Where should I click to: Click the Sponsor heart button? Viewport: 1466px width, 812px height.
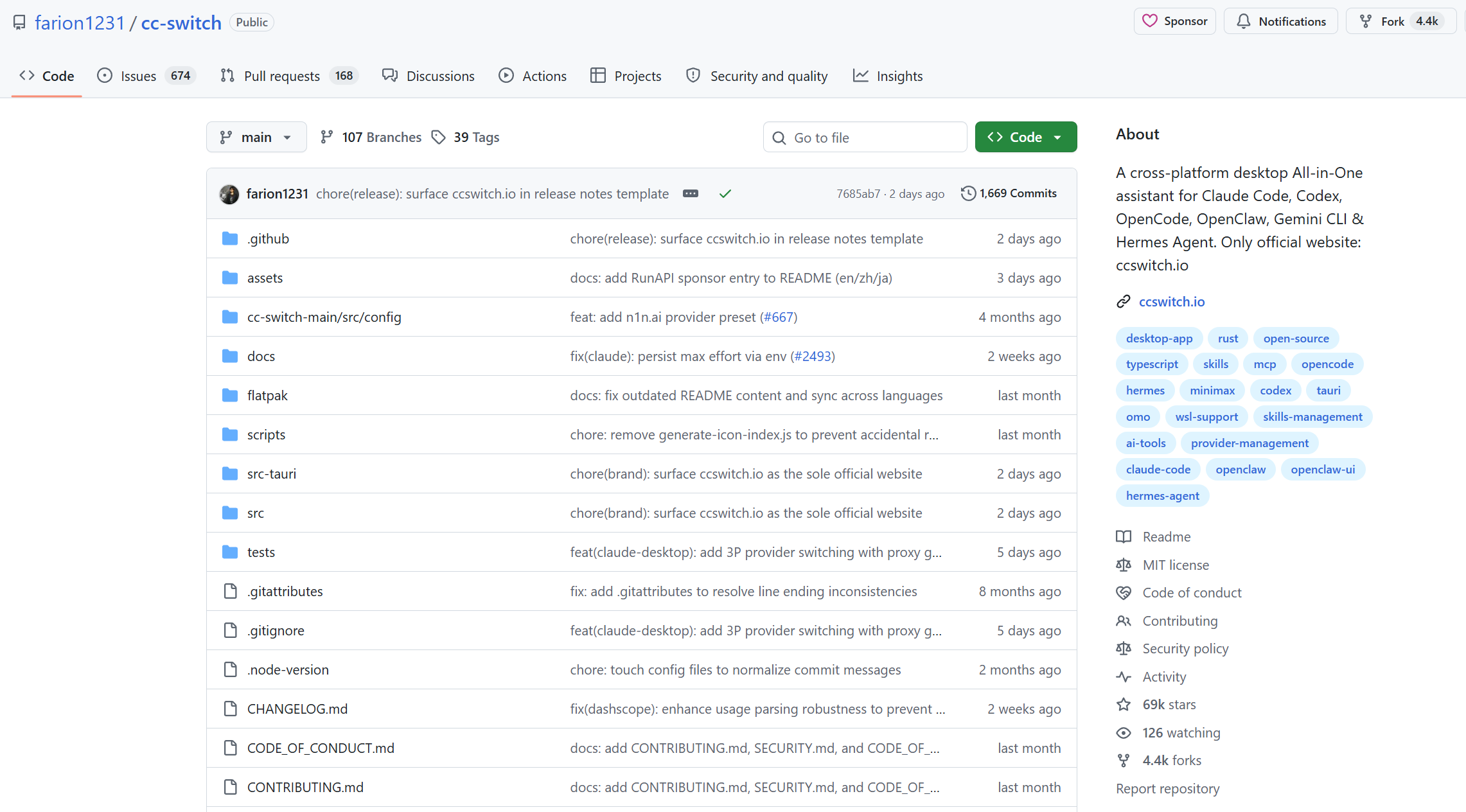click(x=1174, y=21)
